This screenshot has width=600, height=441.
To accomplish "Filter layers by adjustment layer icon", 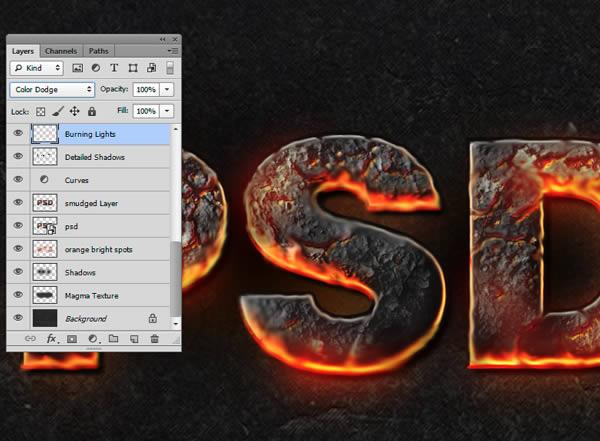I will coord(96,68).
